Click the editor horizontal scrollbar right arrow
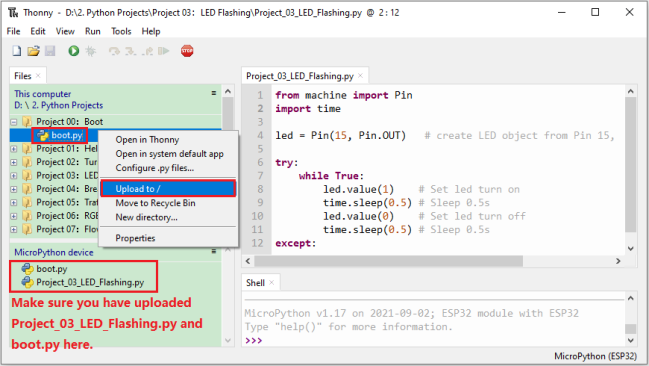649x366 pixels. 618,261
